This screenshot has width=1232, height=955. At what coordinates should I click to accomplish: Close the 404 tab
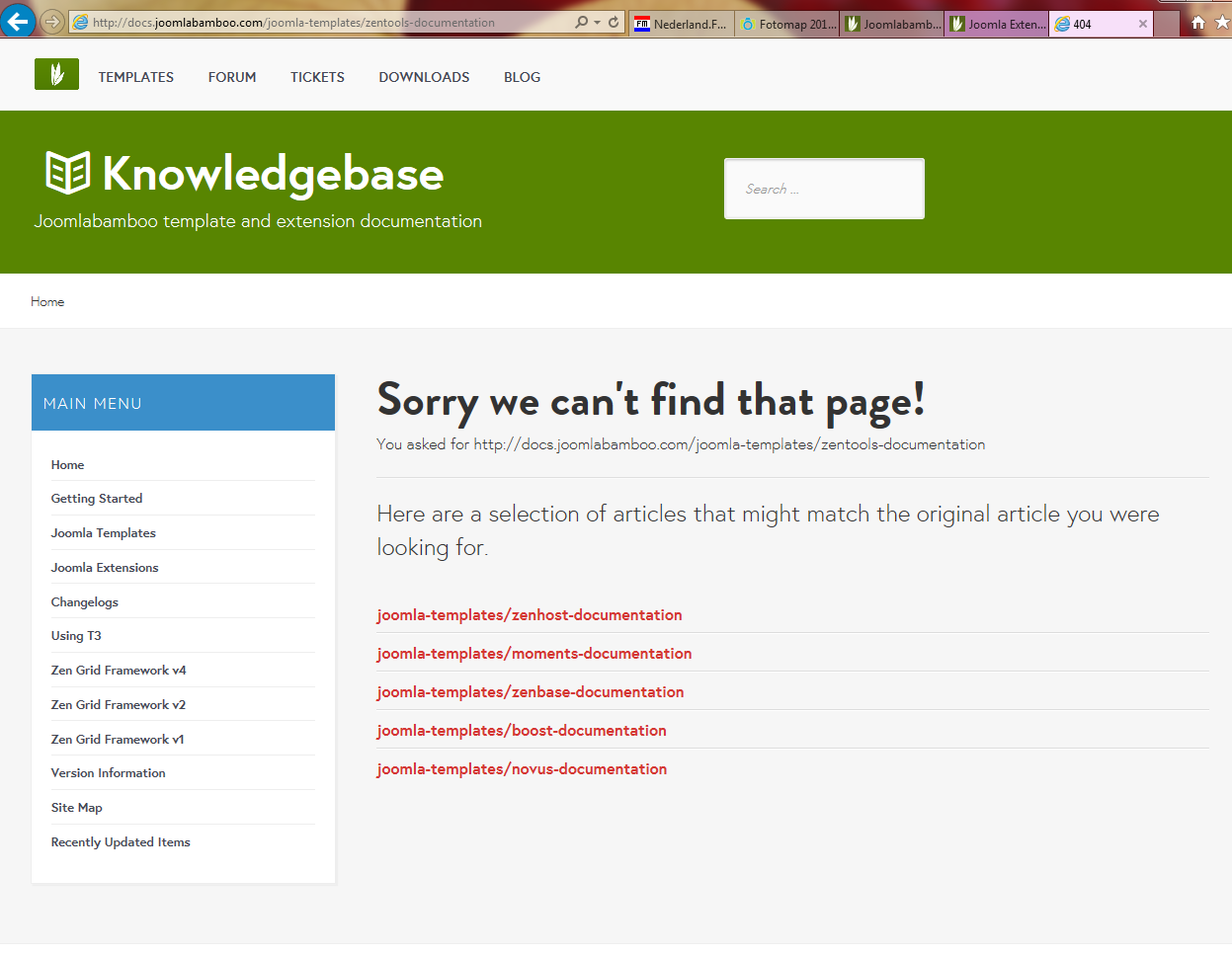(x=1143, y=24)
